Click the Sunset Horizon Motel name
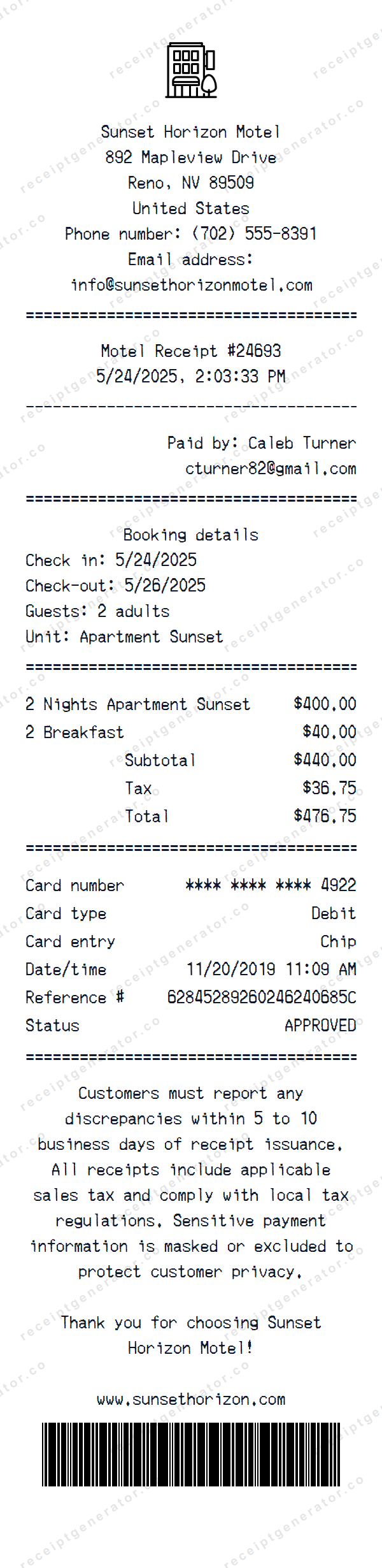 pyautogui.click(x=191, y=132)
